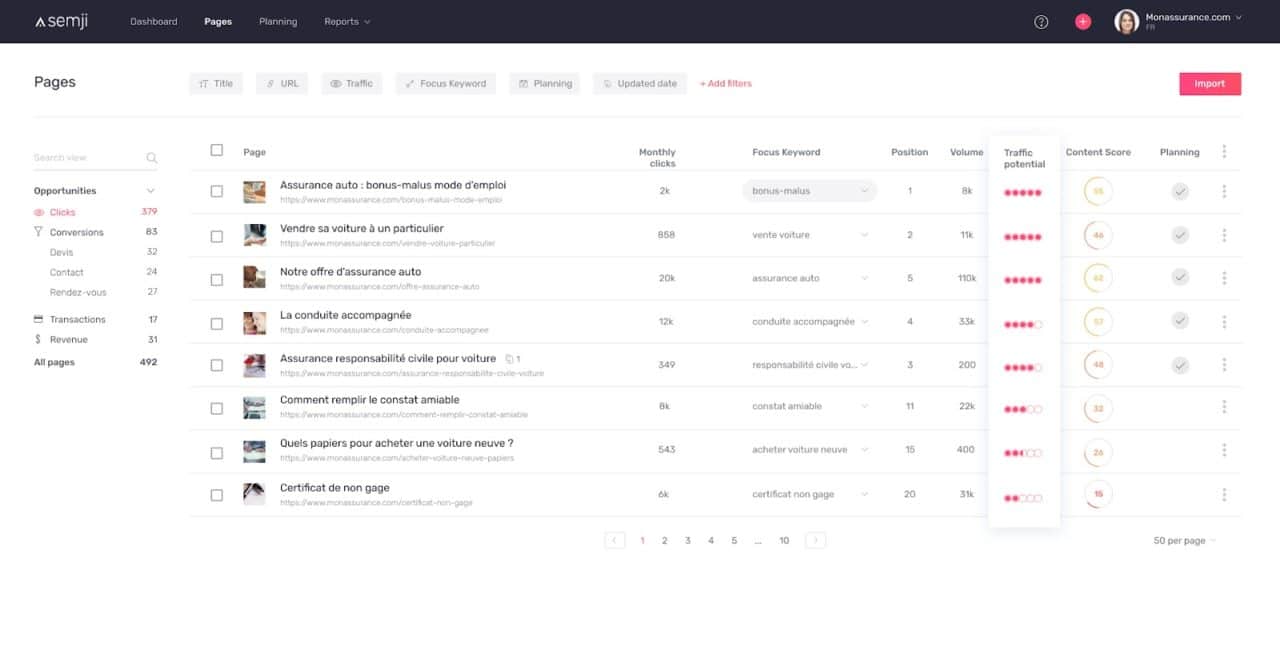Open the Reports menu
Image resolution: width=1280 pixels, height=666 pixels.
(x=346, y=22)
